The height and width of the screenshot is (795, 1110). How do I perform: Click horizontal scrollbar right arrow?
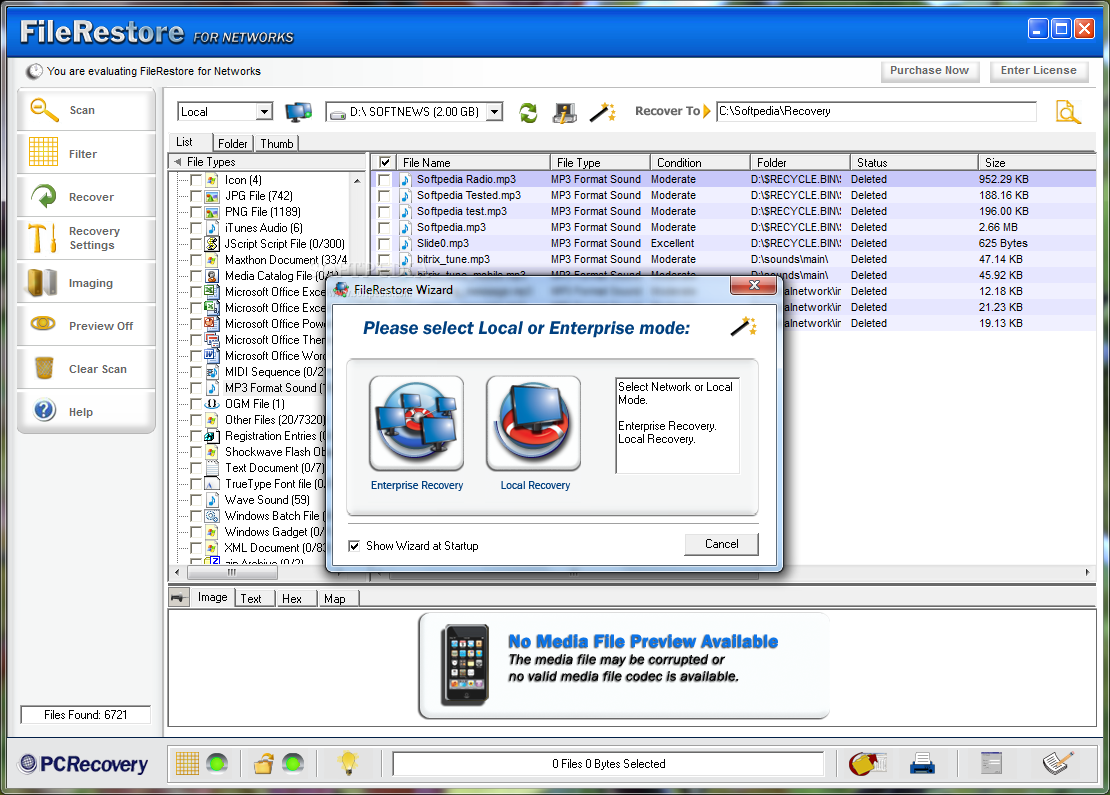1087,572
